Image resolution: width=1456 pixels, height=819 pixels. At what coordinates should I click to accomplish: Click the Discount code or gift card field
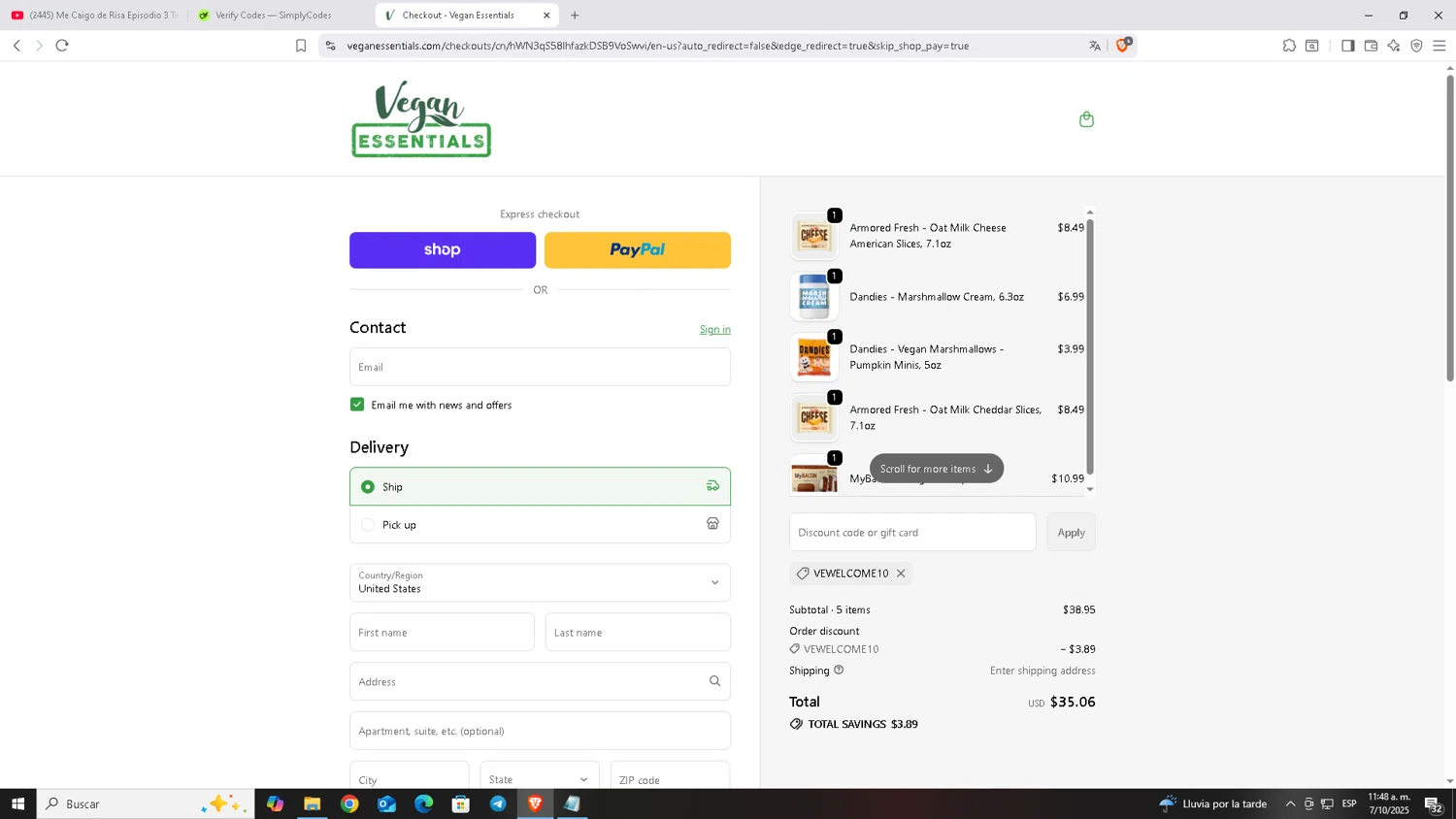[x=912, y=532]
